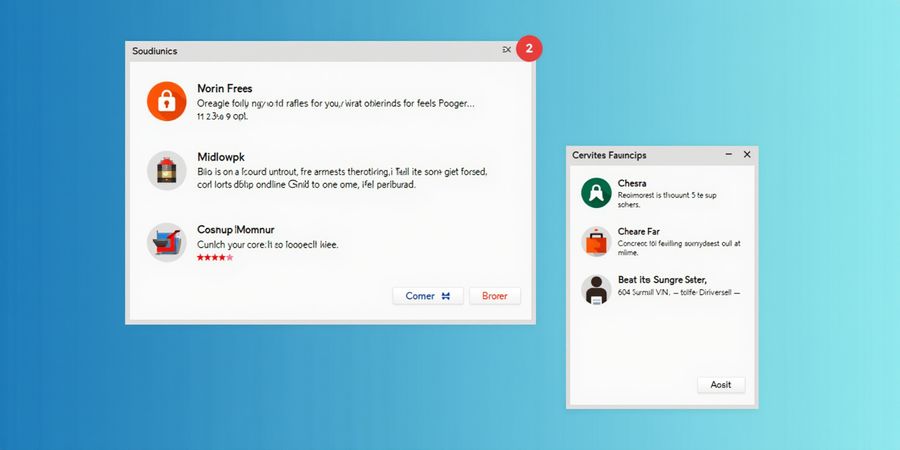The width and height of the screenshot is (900, 450).
Task: Click the Cervites Fauncips window title
Action: 609,155
